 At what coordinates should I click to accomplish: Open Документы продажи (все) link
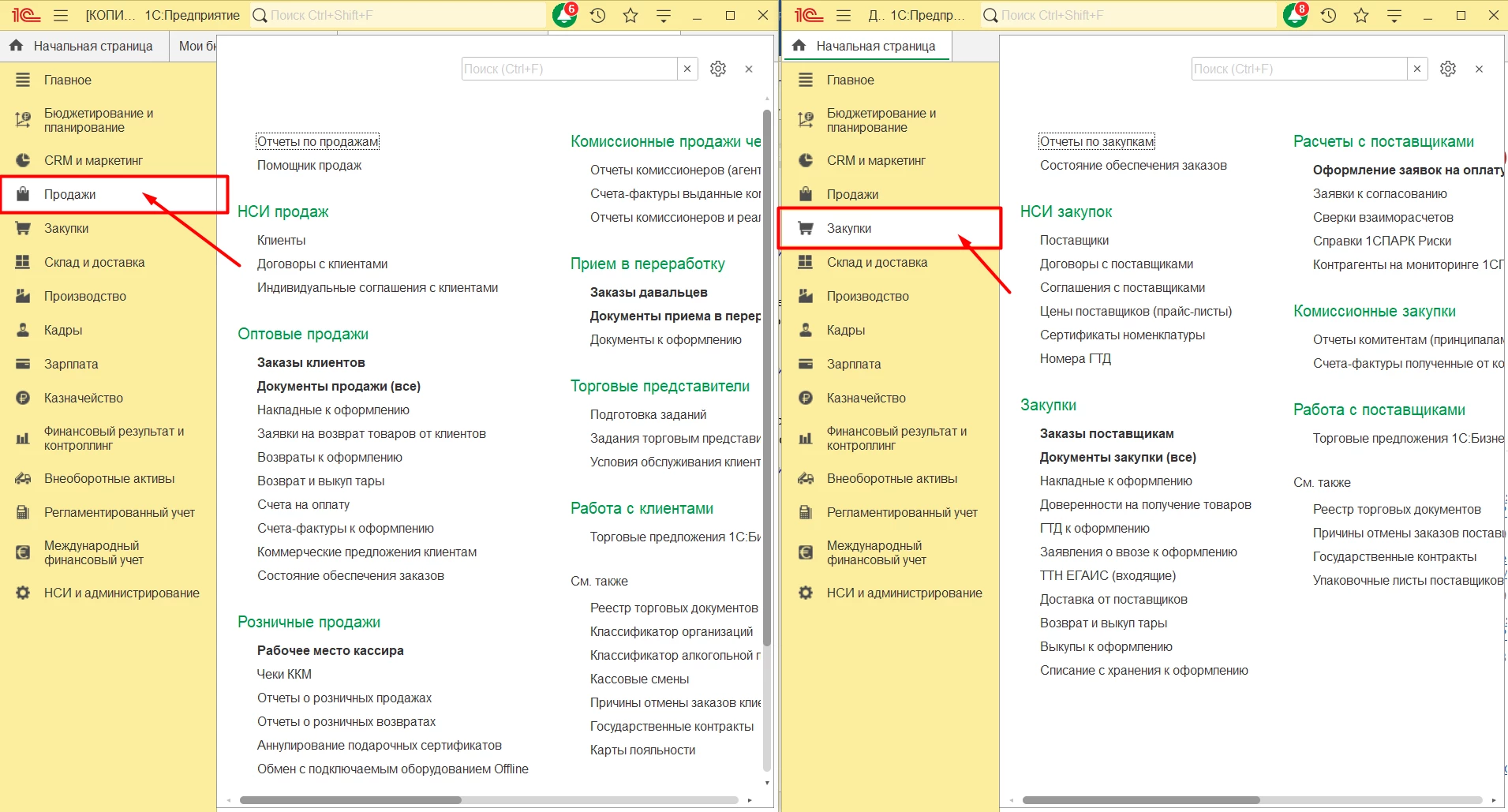pos(339,386)
